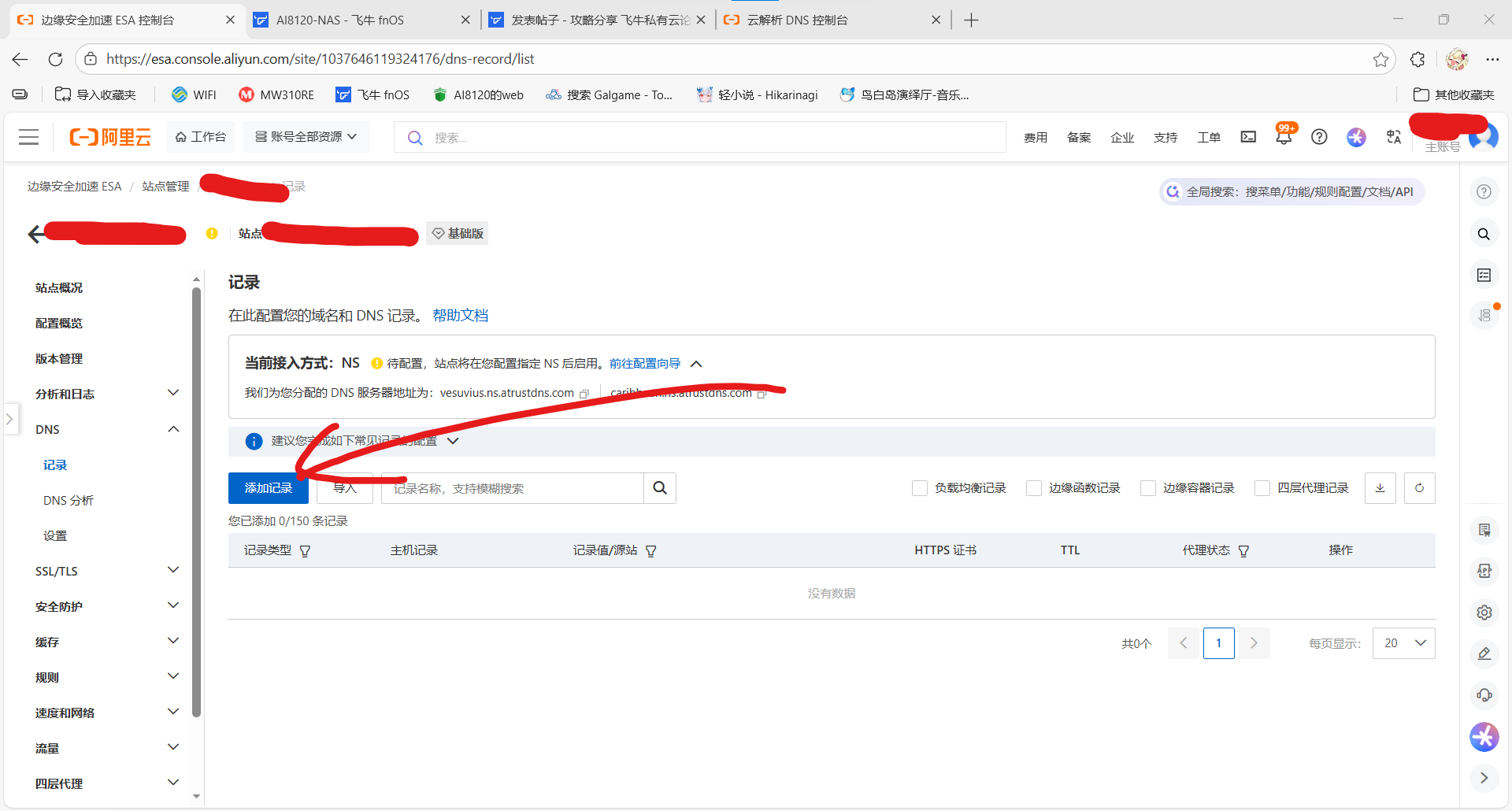Click the record name search field
The width and height of the screenshot is (1512, 811).
click(x=513, y=488)
